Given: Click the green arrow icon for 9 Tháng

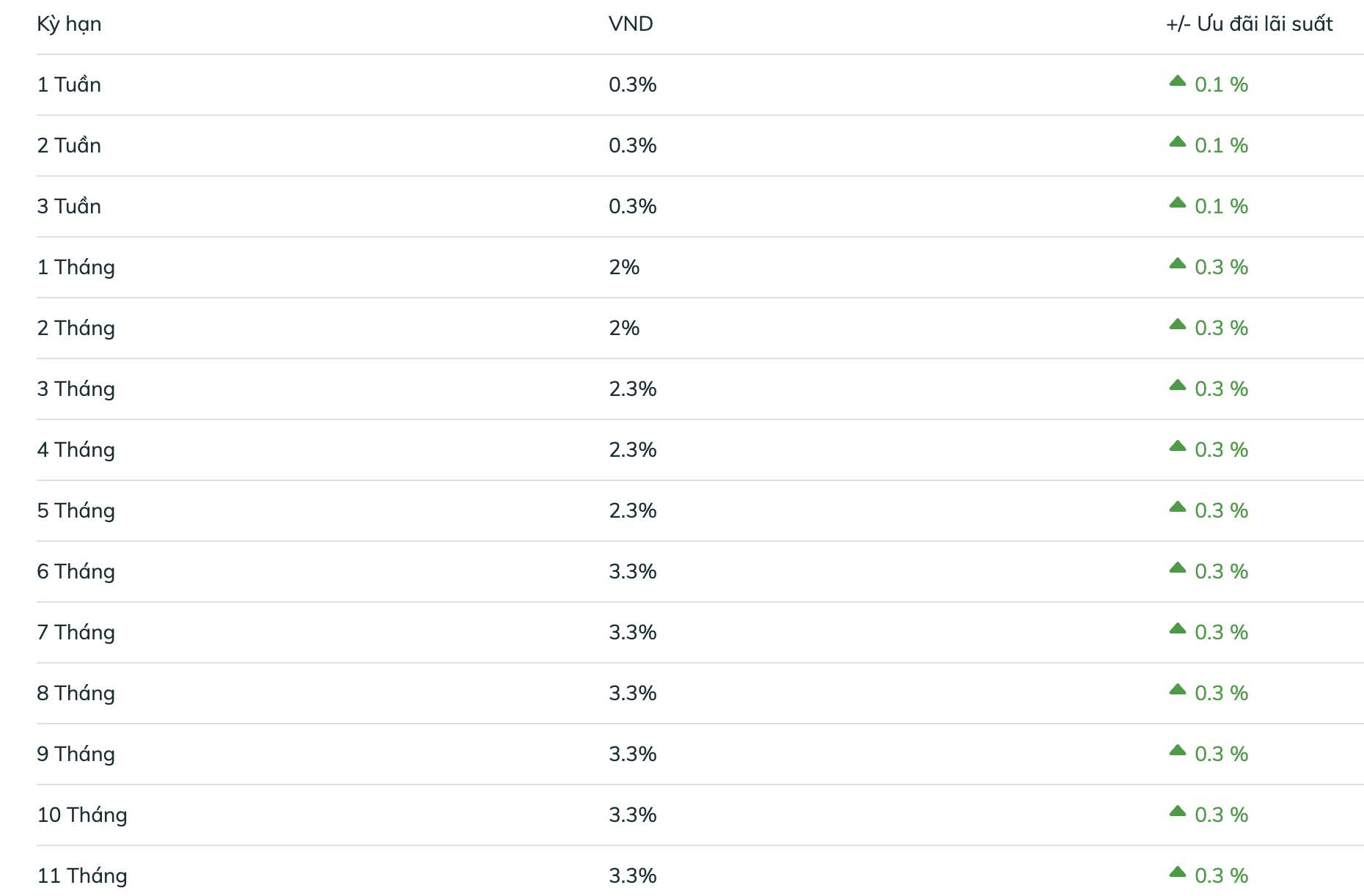Looking at the screenshot, I should (x=1177, y=750).
